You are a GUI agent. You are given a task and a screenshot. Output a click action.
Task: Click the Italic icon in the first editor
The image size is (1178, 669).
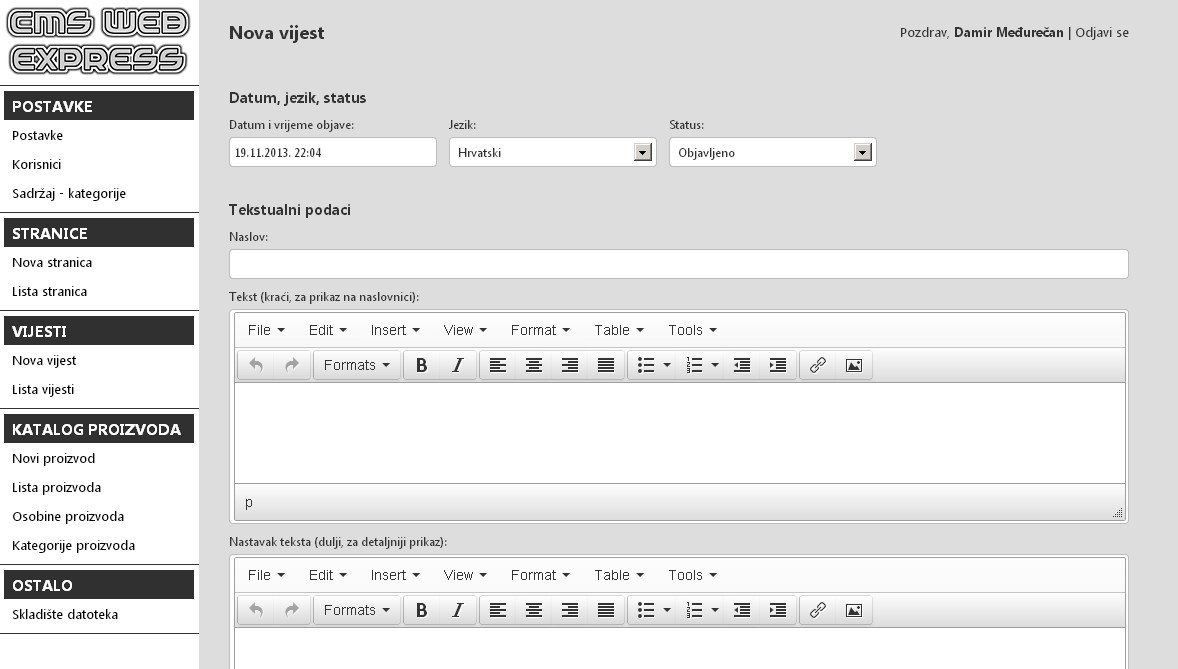(457, 364)
